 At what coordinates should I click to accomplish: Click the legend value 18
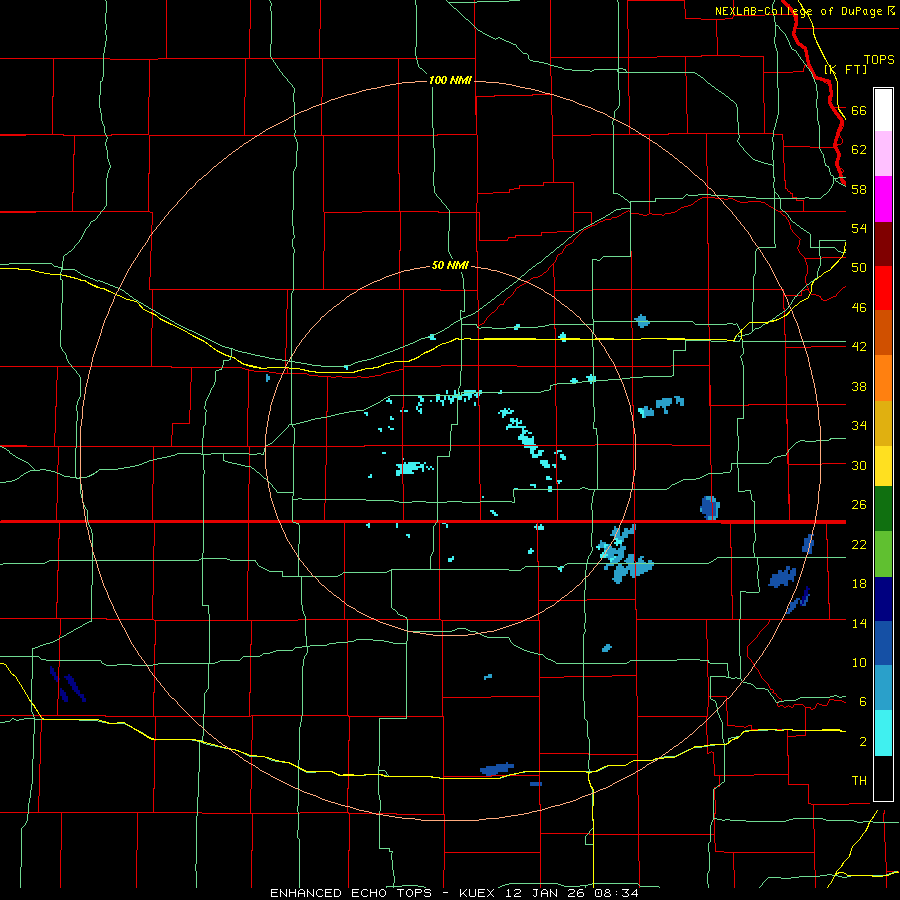(859, 584)
